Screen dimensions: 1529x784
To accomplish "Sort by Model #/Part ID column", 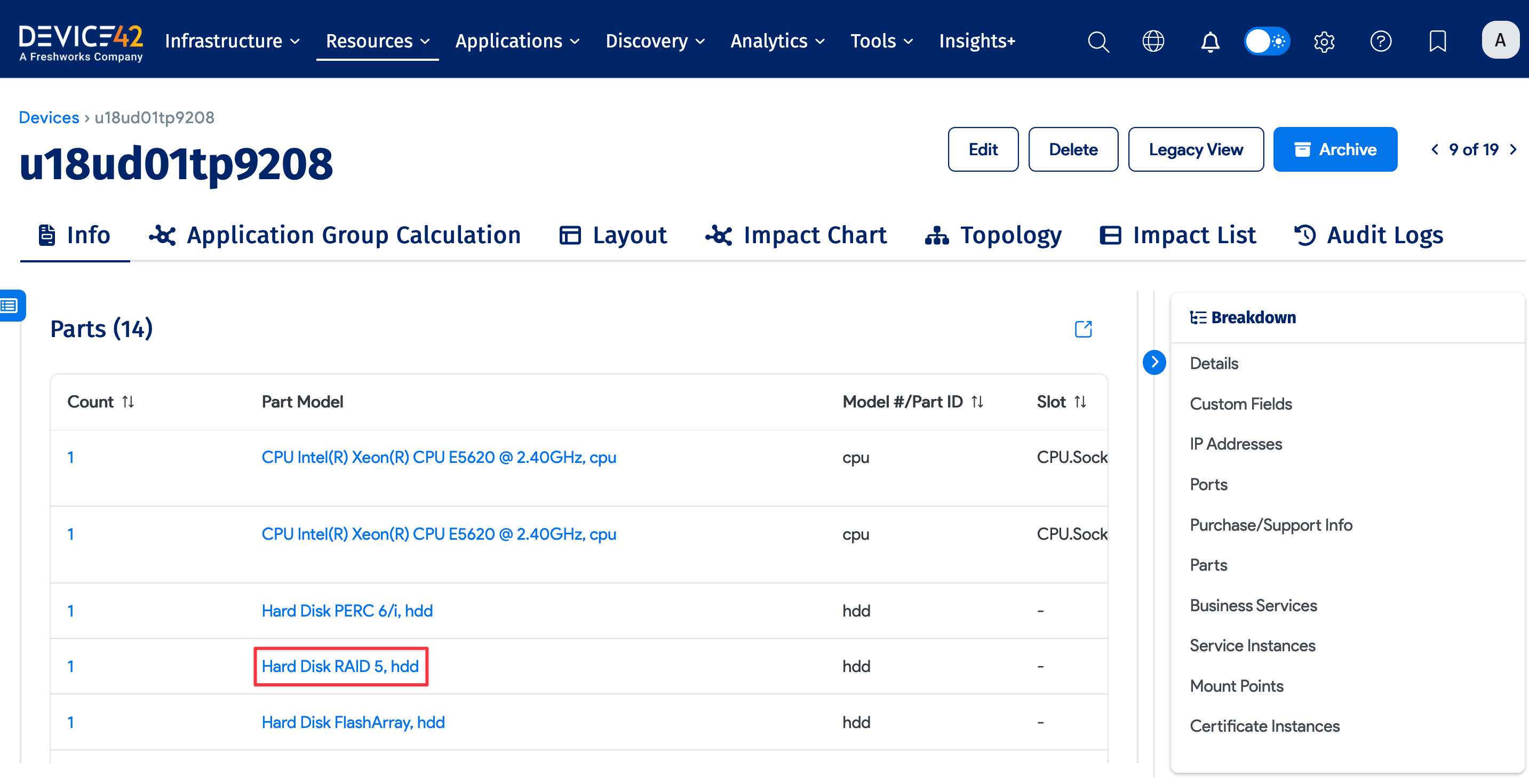I will pyautogui.click(x=977, y=402).
